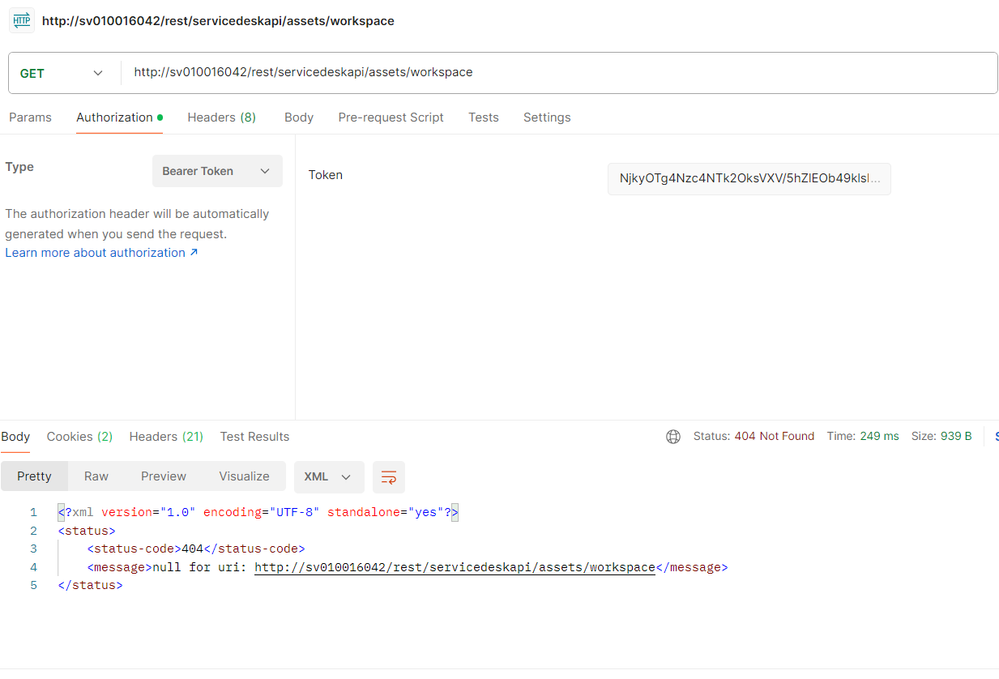Switch to the Params tab

click(x=30, y=118)
